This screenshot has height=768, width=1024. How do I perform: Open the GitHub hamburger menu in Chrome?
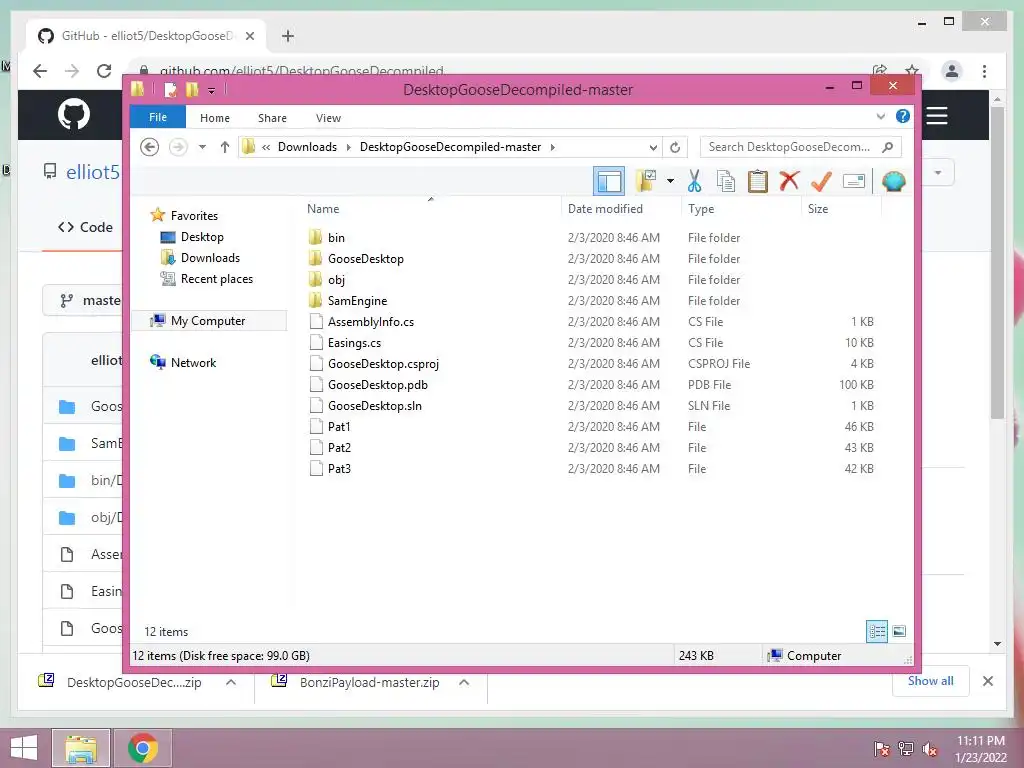[x=936, y=116]
